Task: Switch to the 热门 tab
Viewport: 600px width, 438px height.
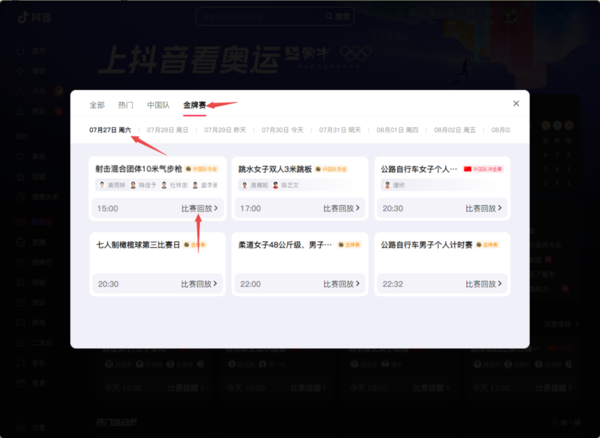Action: coord(126,105)
